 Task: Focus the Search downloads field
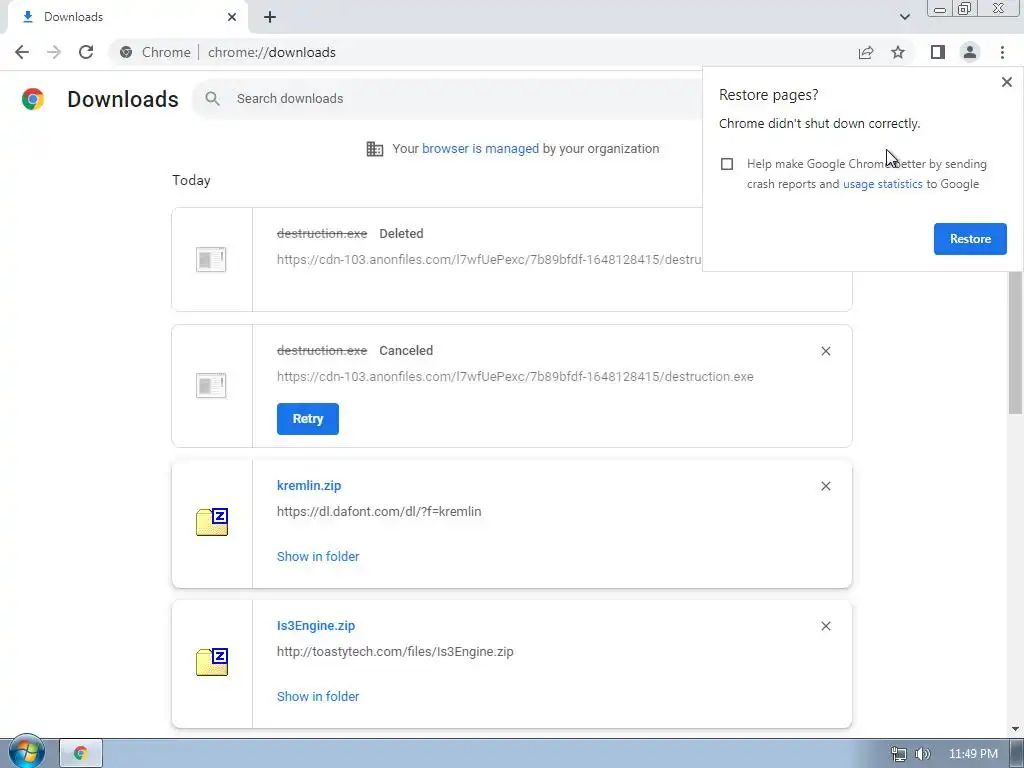(x=447, y=99)
